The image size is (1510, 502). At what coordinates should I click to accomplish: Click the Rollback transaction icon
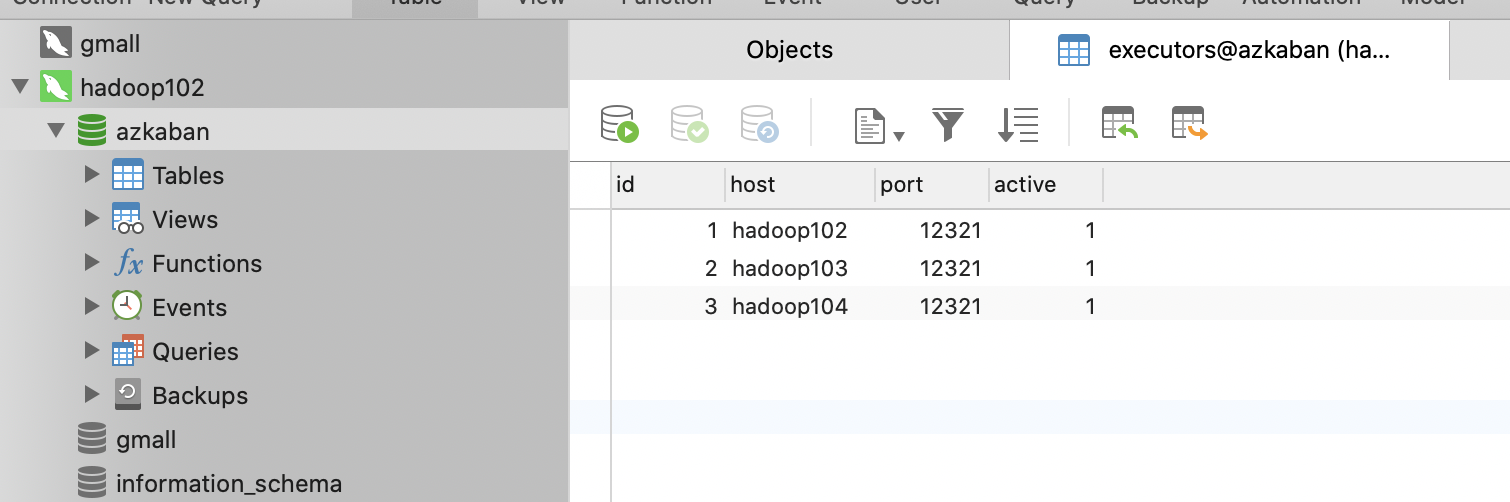coord(759,124)
